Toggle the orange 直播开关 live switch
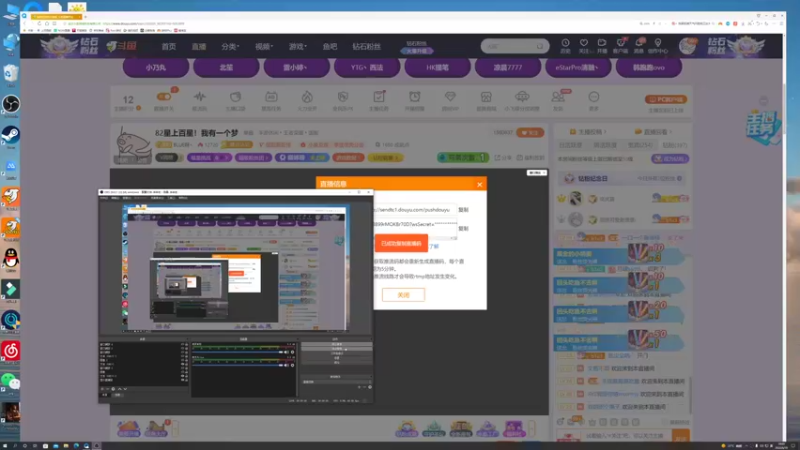The image size is (800, 450). tap(164, 97)
